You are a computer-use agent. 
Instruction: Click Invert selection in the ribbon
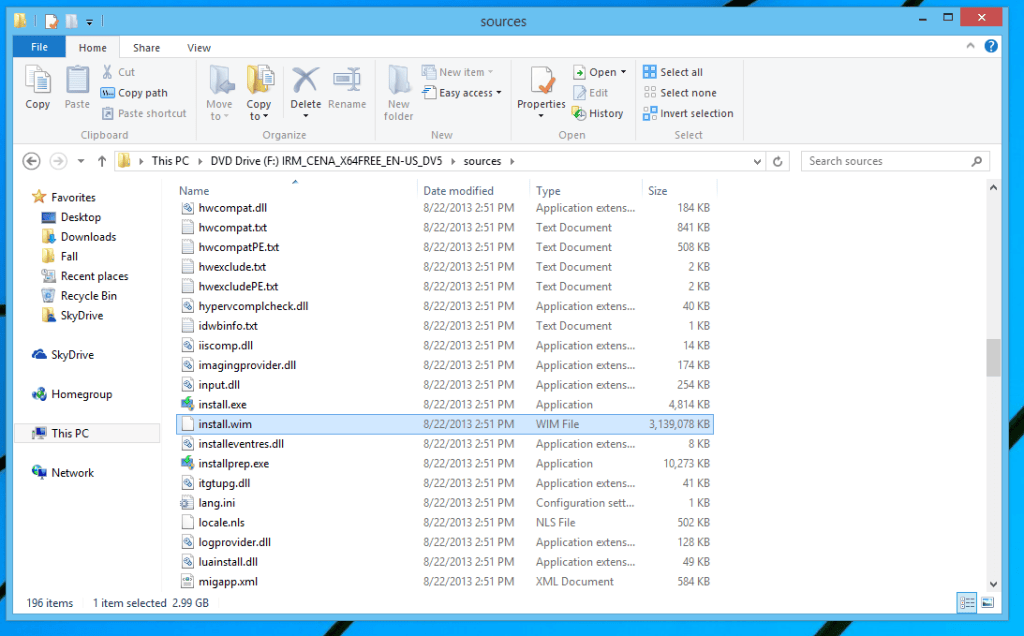coord(688,113)
